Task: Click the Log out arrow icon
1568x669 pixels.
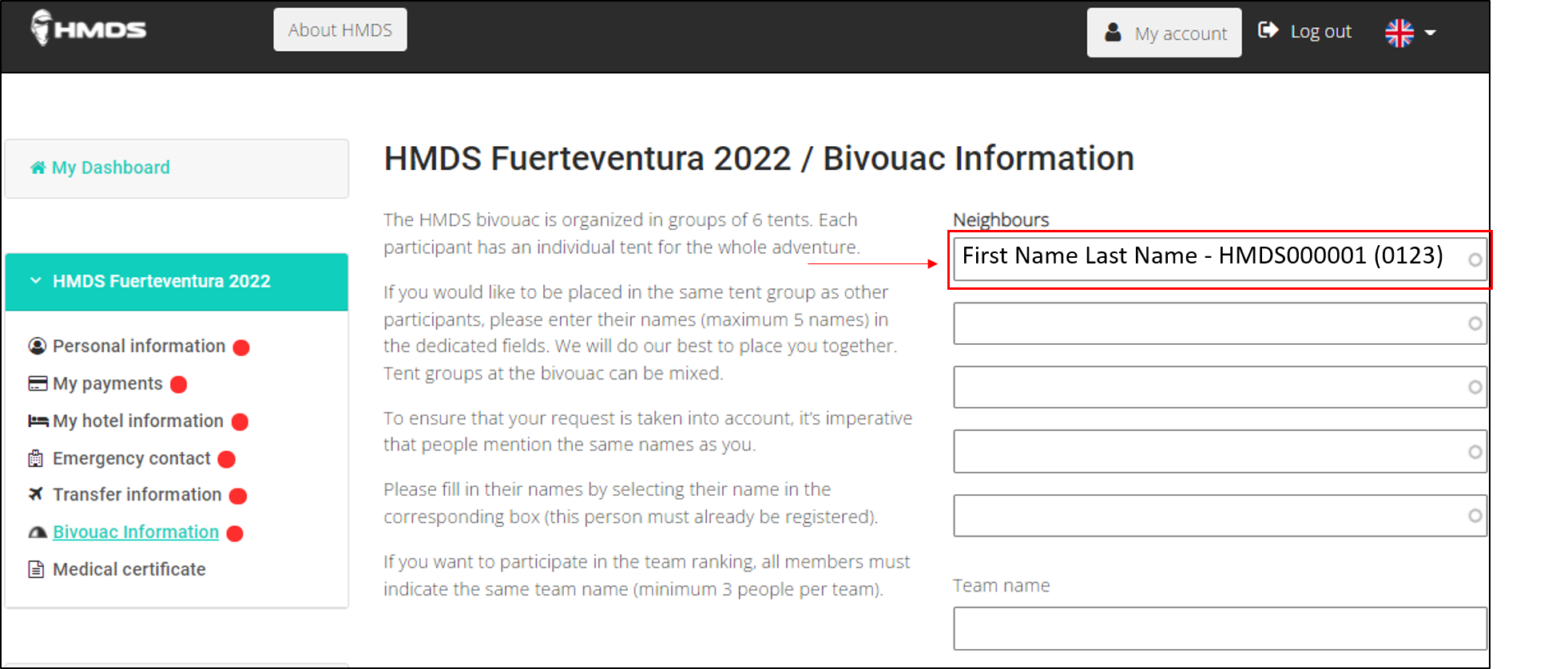Action: click(1268, 30)
